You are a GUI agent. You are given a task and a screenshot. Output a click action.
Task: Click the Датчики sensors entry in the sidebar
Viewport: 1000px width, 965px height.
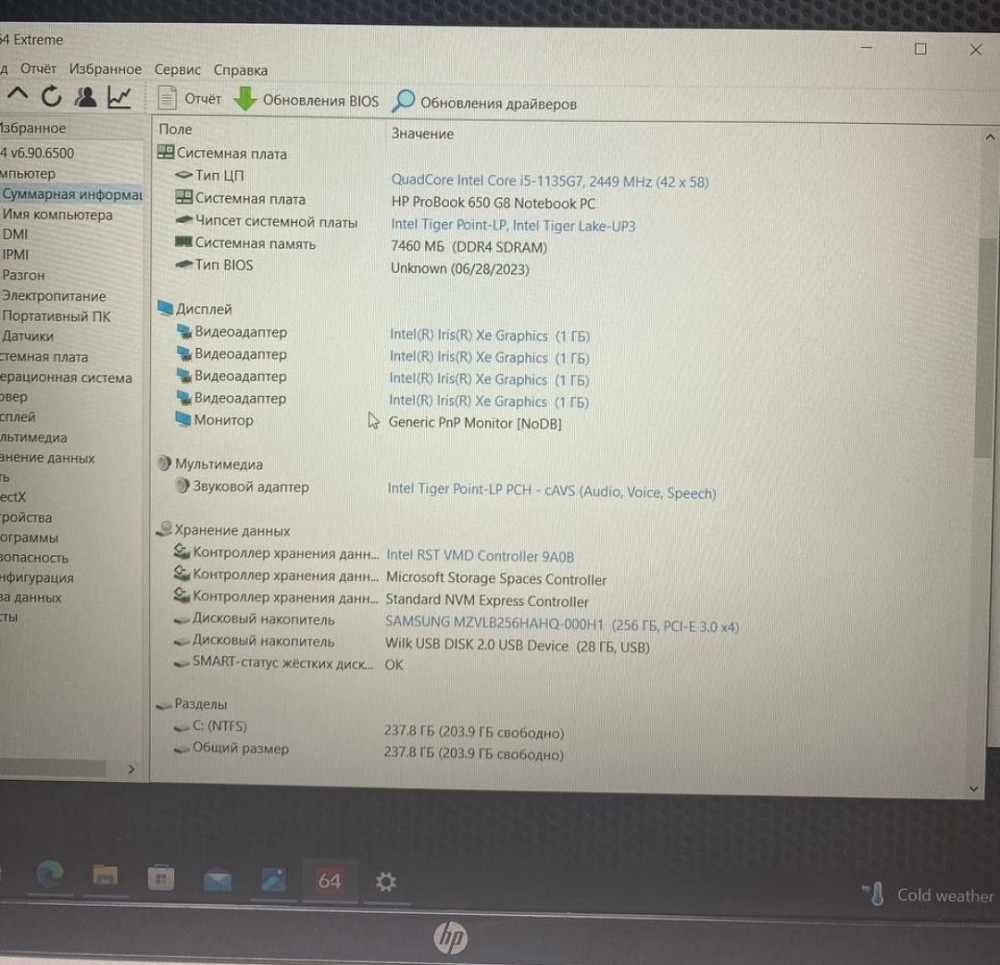click(29, 336)
